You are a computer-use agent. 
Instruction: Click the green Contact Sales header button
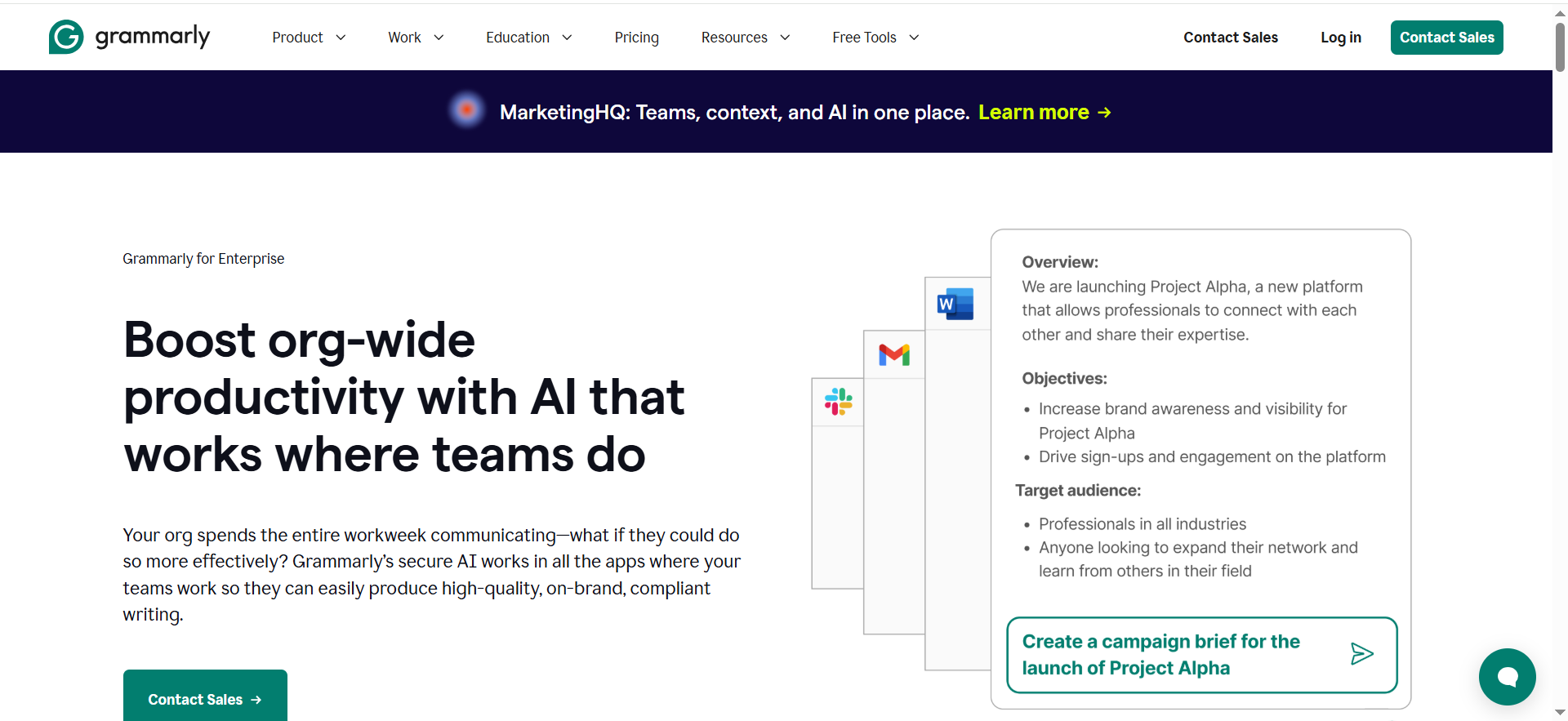[1446, 38]
